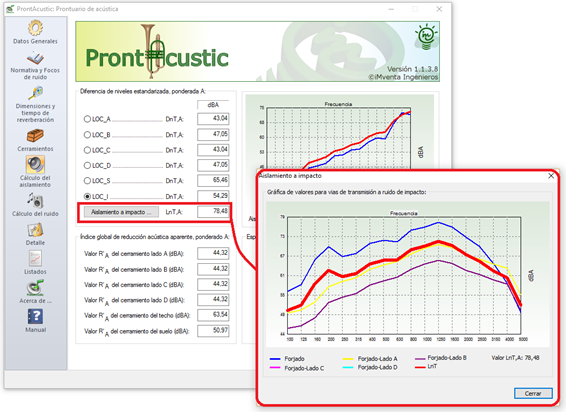Click ProntAcustic banner logo

pos(157,52)
